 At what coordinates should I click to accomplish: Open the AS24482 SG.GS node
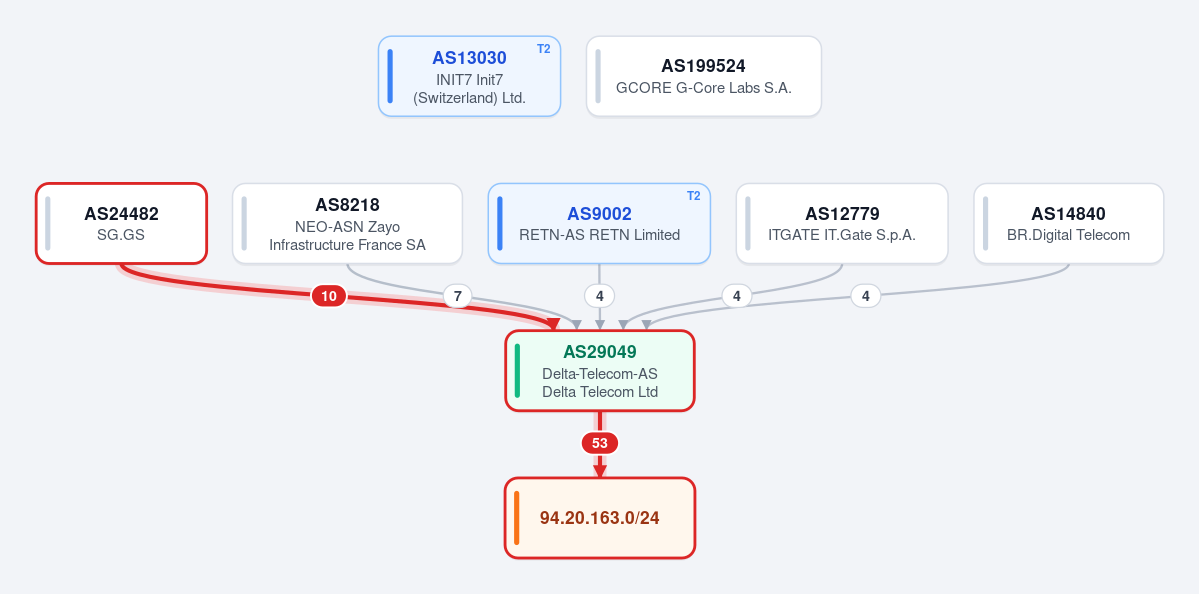122,223
